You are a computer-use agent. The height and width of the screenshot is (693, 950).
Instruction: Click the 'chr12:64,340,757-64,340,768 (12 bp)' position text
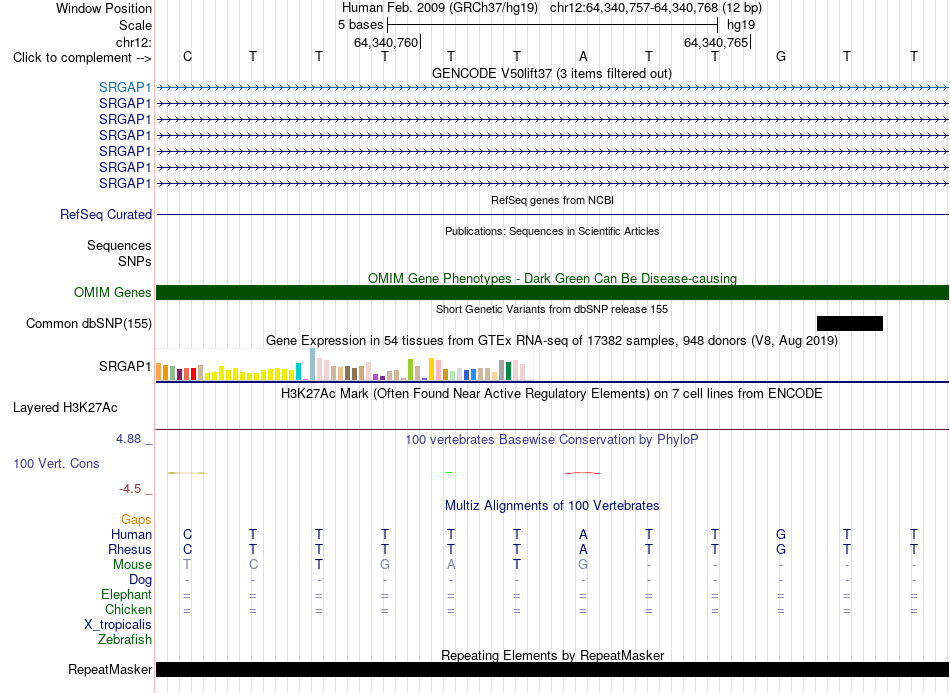coord(656,8)
